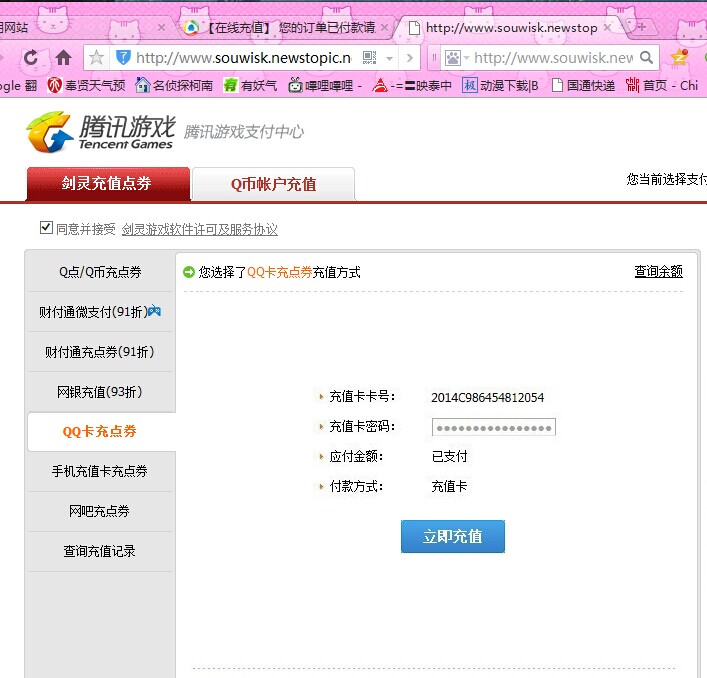Open the 哔哩哔哩 bookmark
The width and height of the screenshot is (707, 678).
[325, 85]
